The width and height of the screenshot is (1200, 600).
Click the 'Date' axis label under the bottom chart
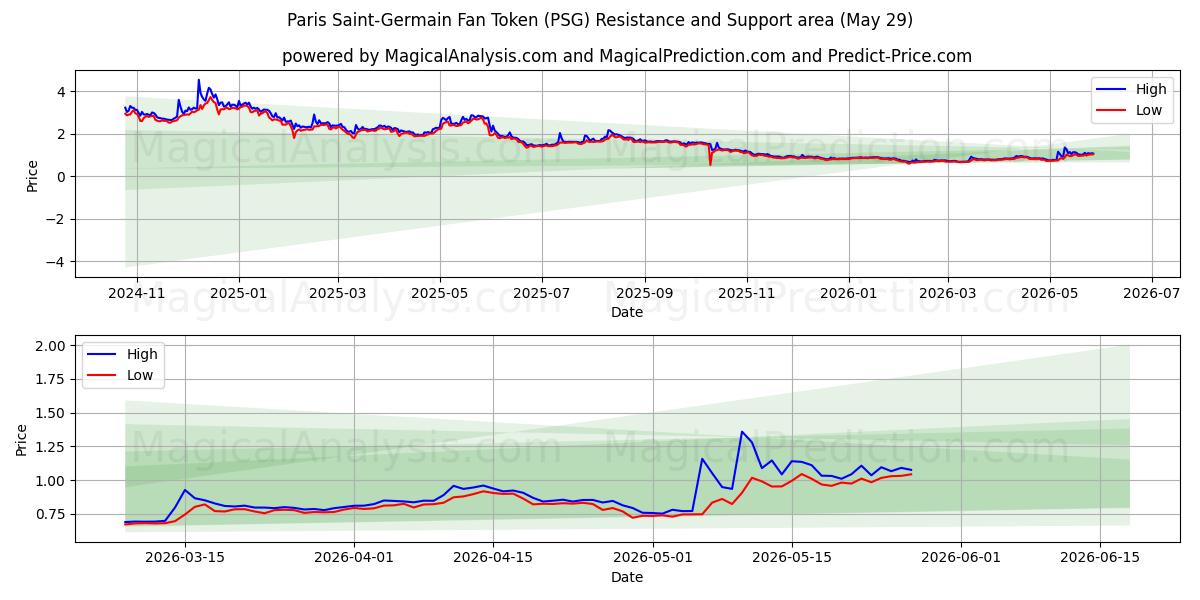627,578
